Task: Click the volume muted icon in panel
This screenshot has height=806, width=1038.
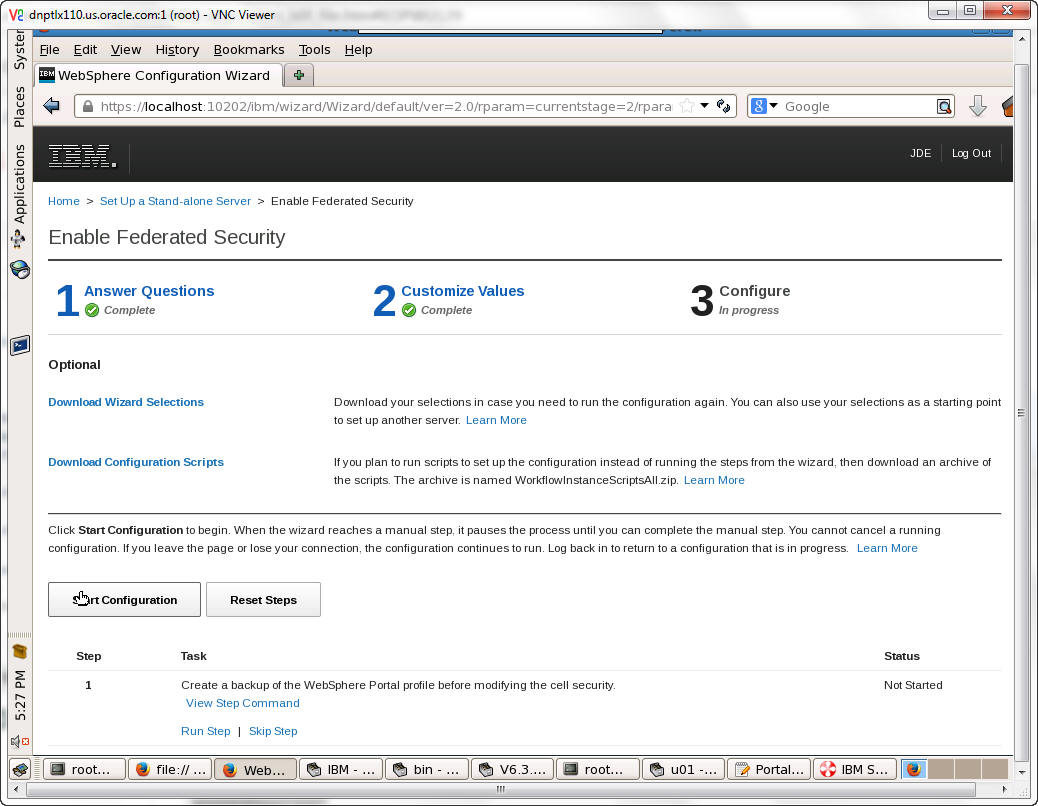Action: click(19, 742)
